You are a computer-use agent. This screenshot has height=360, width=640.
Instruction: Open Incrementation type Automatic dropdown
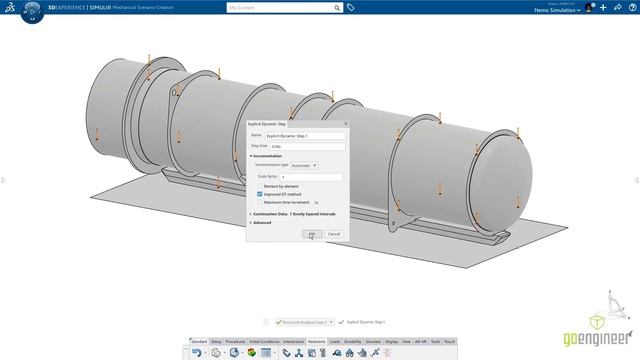click(x=304, y=166)
